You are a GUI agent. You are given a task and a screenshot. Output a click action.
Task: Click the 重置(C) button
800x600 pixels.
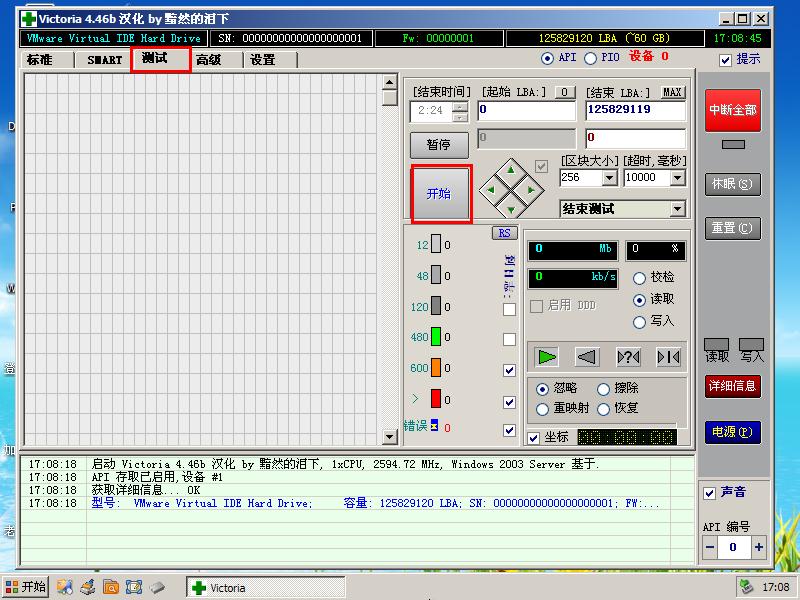[x=733, y=228]
